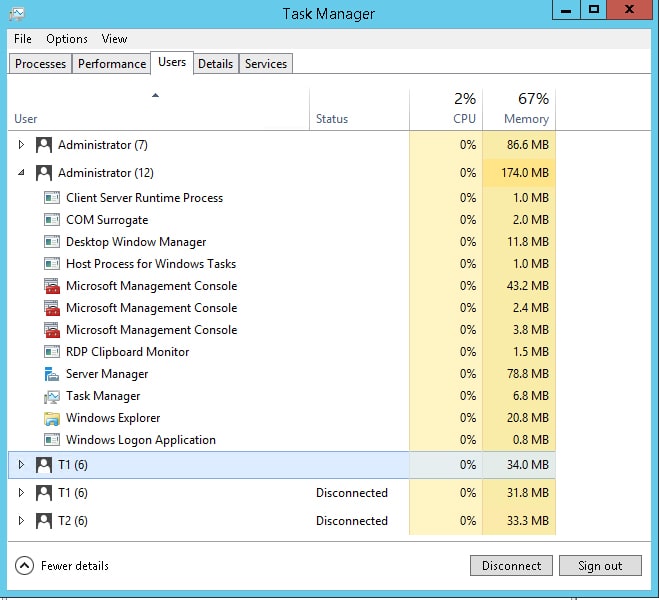Select the Users tab
The height and width of the screenshot is (600, 659).
coord(172,62)
